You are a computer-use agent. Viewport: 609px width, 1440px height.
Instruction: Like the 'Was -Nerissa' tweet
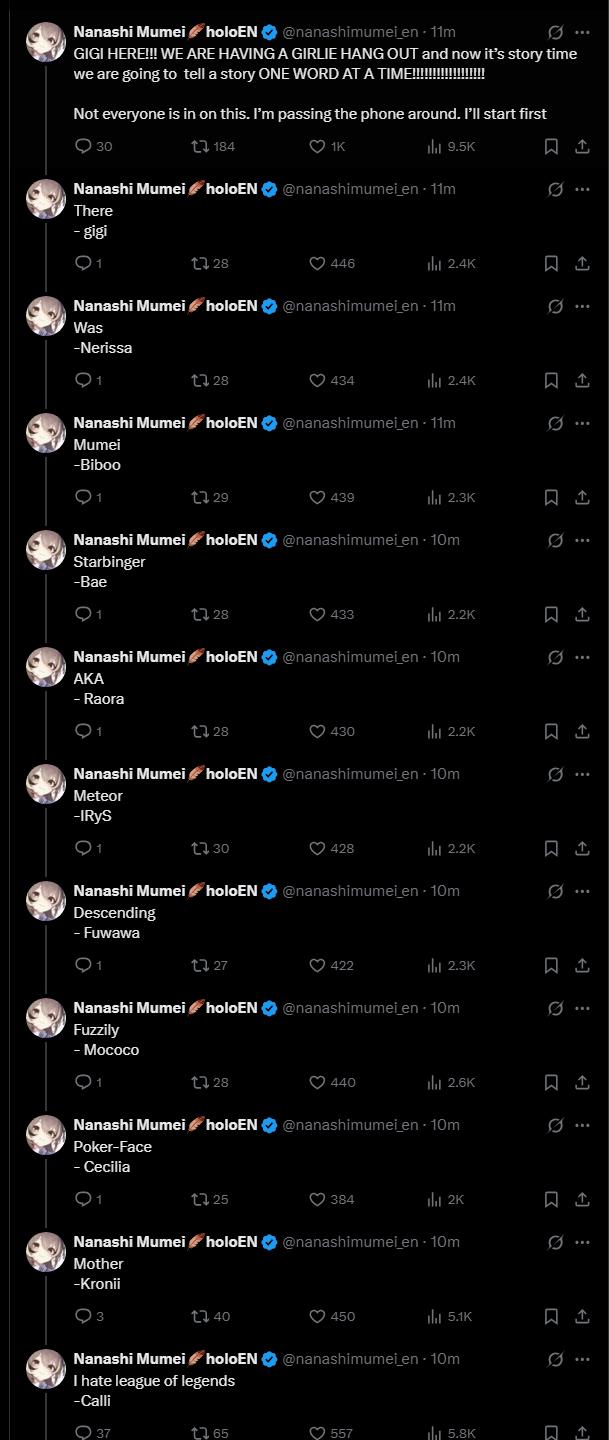click(x=317, y=380)
